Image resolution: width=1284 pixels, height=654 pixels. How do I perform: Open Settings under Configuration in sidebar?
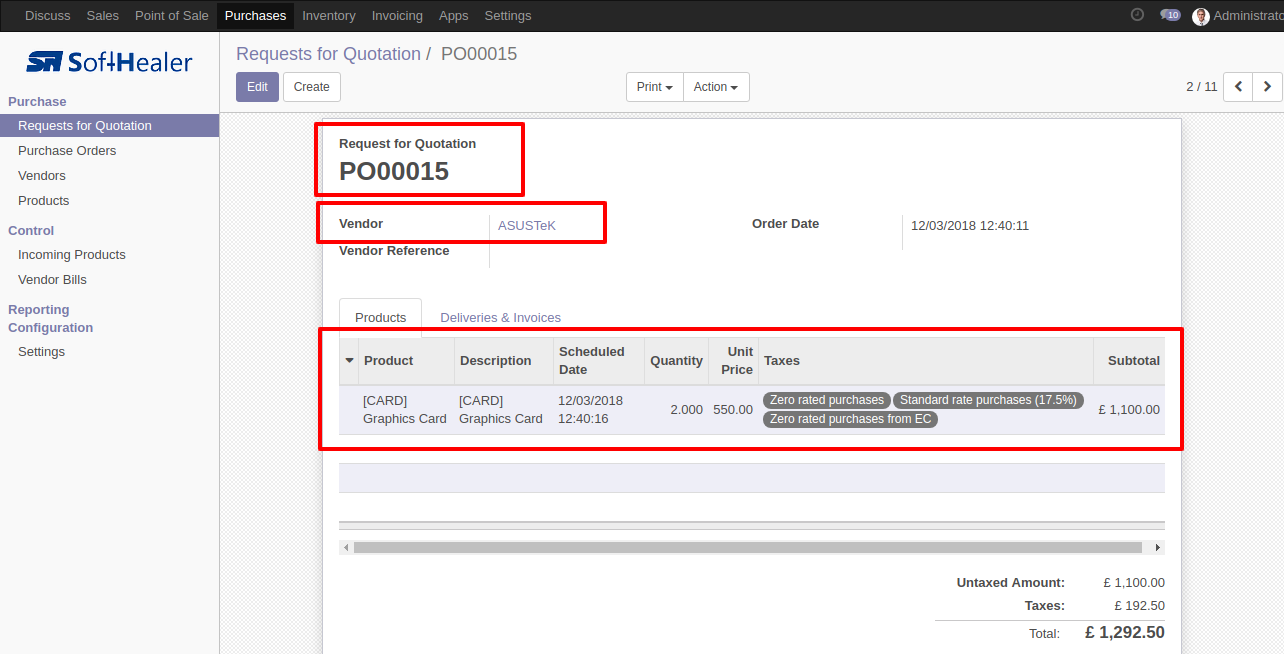[x=41, y=351]
